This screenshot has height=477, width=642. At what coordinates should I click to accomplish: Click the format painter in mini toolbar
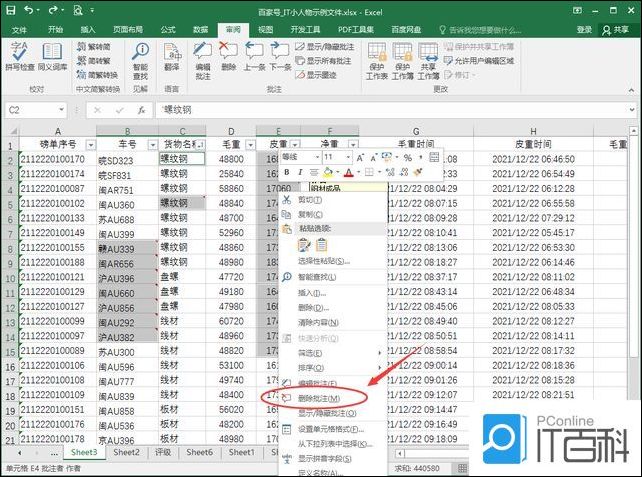pos(418,172)
